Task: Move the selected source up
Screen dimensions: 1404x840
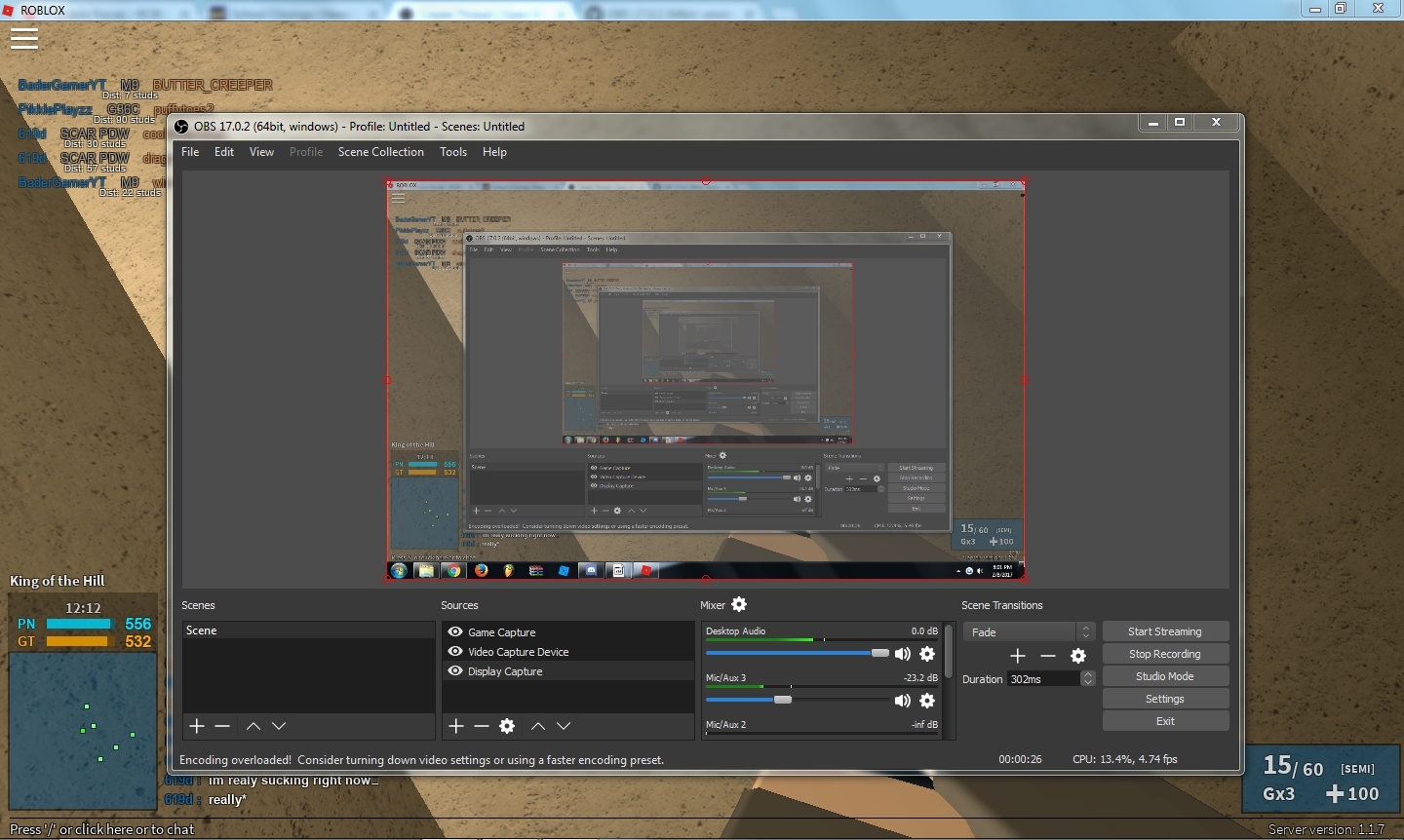Action: click(538, 726)
